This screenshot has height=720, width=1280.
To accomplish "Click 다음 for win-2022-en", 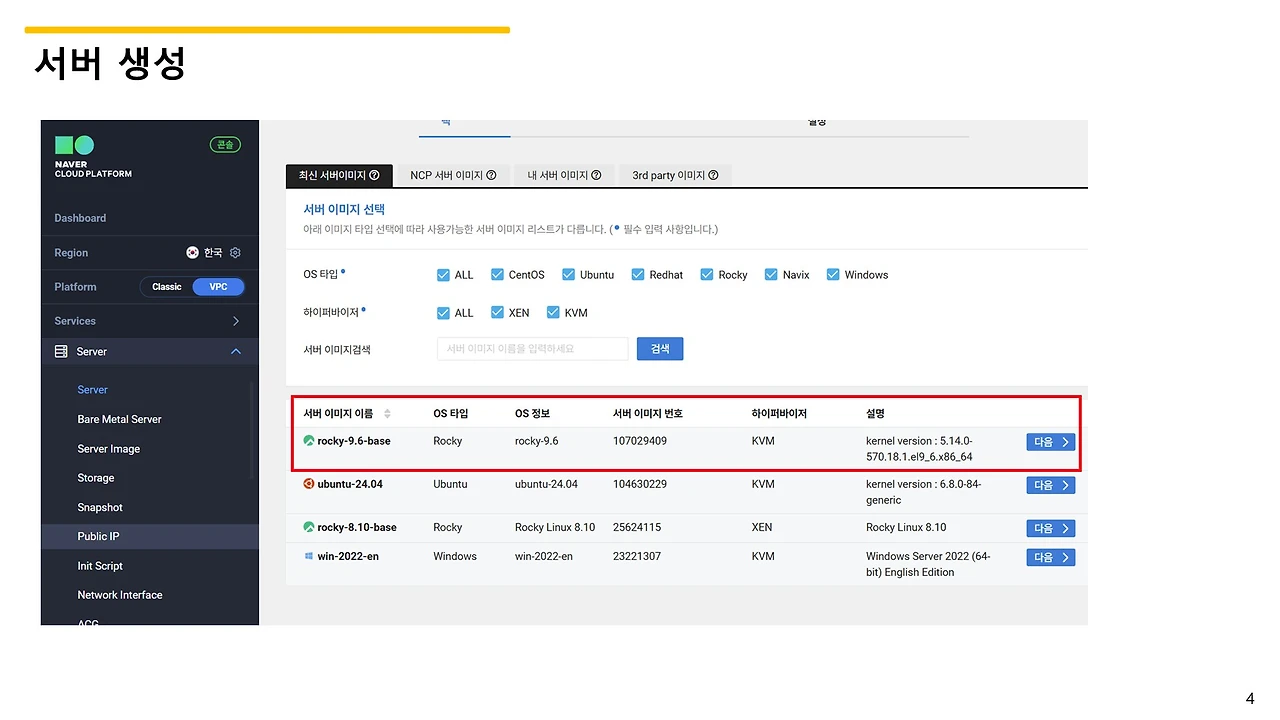I will pyautogui.click(x=1051, y=557).
